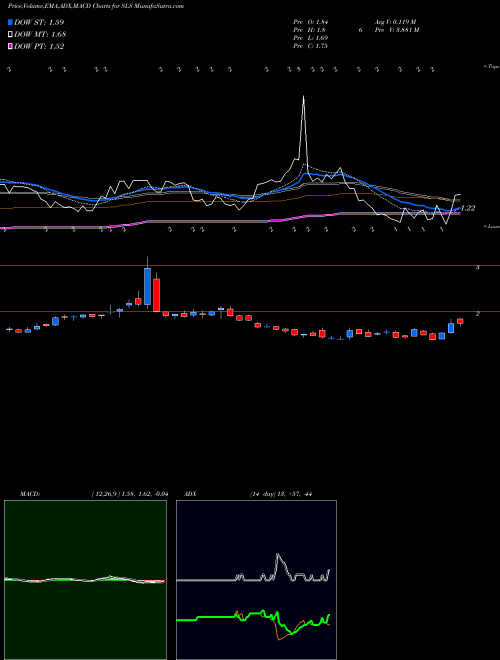This screenshot has width=500, height=660.
Task: Select the 'DOW PT: 1.52' legend label
Action: pos(39,47)
